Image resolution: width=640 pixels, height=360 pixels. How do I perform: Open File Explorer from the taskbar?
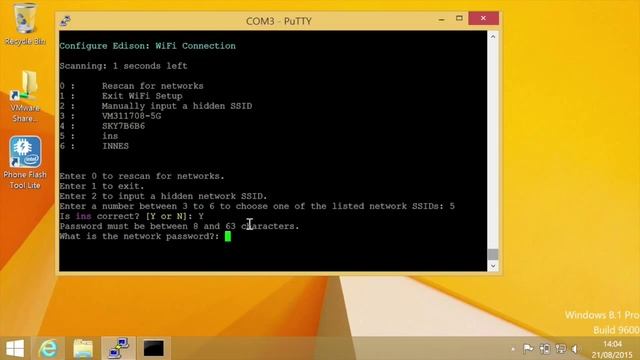tap(83, 349)
